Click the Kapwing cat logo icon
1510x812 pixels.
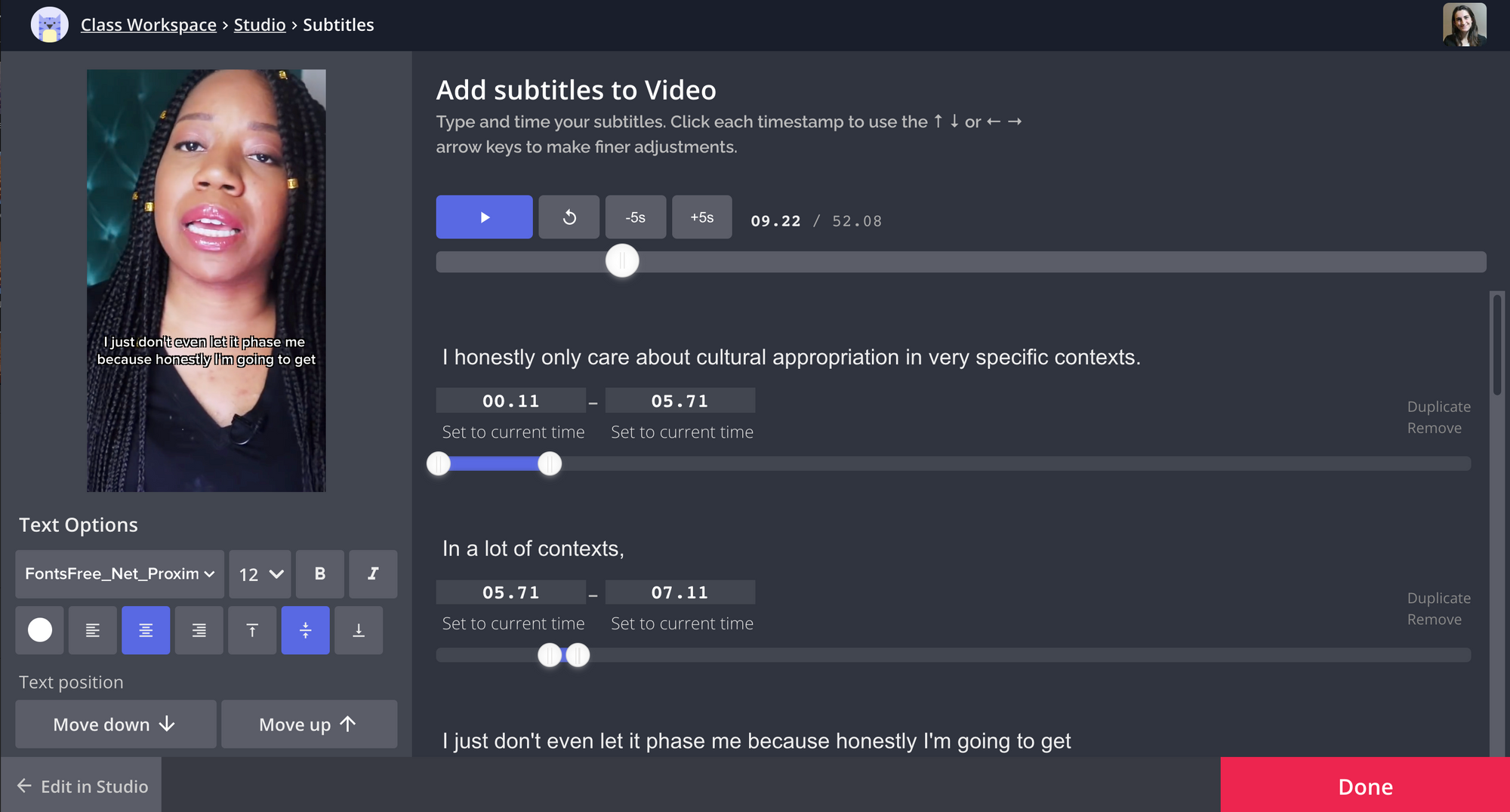click(50, 25)
